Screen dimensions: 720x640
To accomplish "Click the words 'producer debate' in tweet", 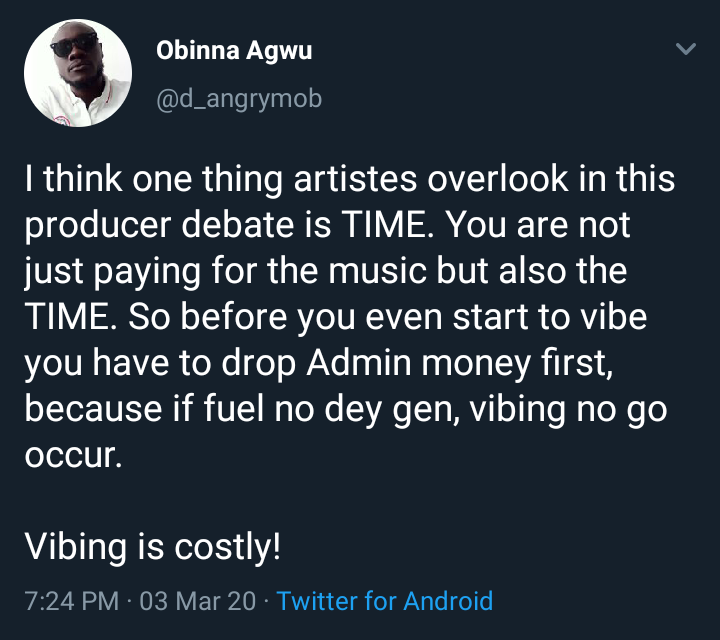I will point(159,225).
